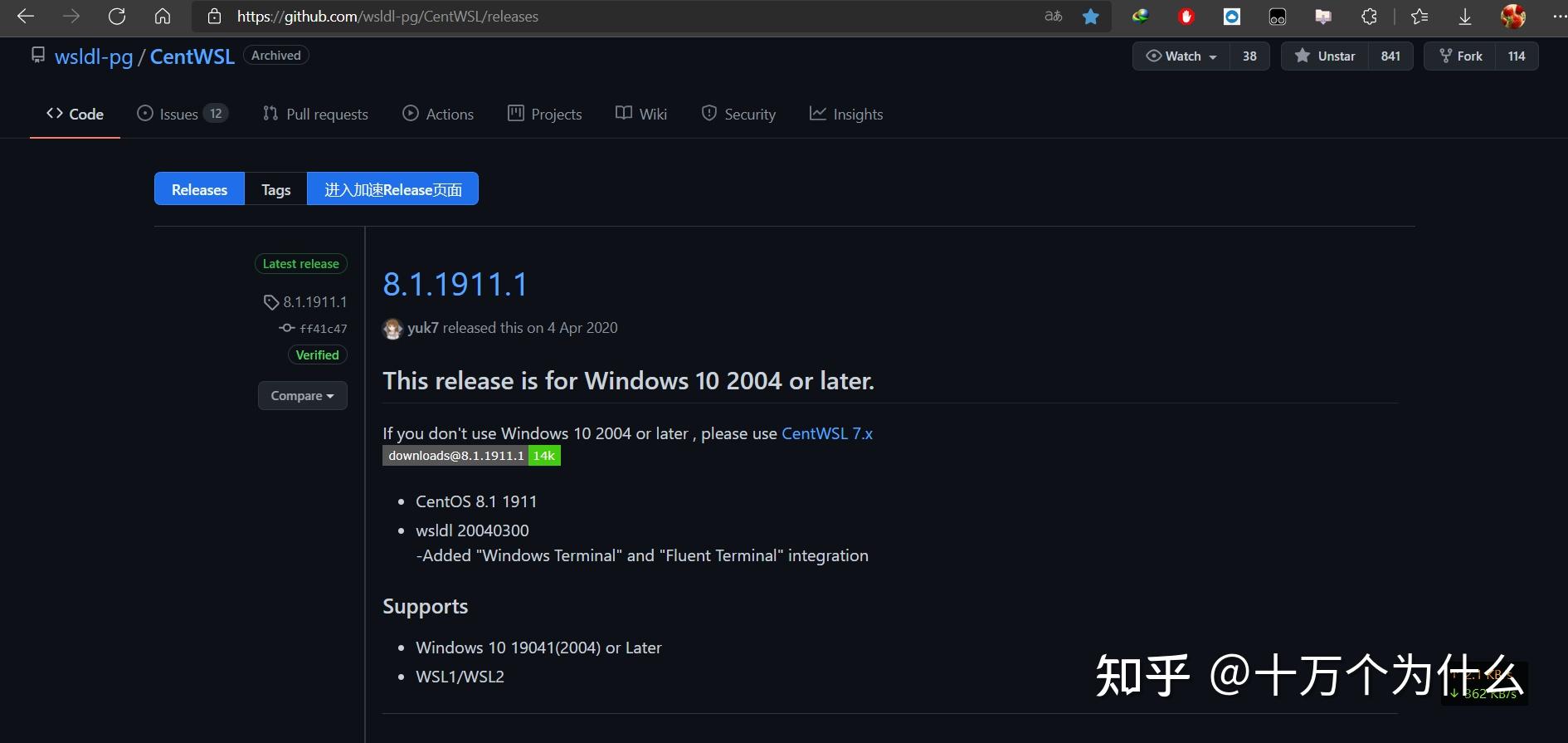
Task: Open the Insights tab
Action: 846,114
